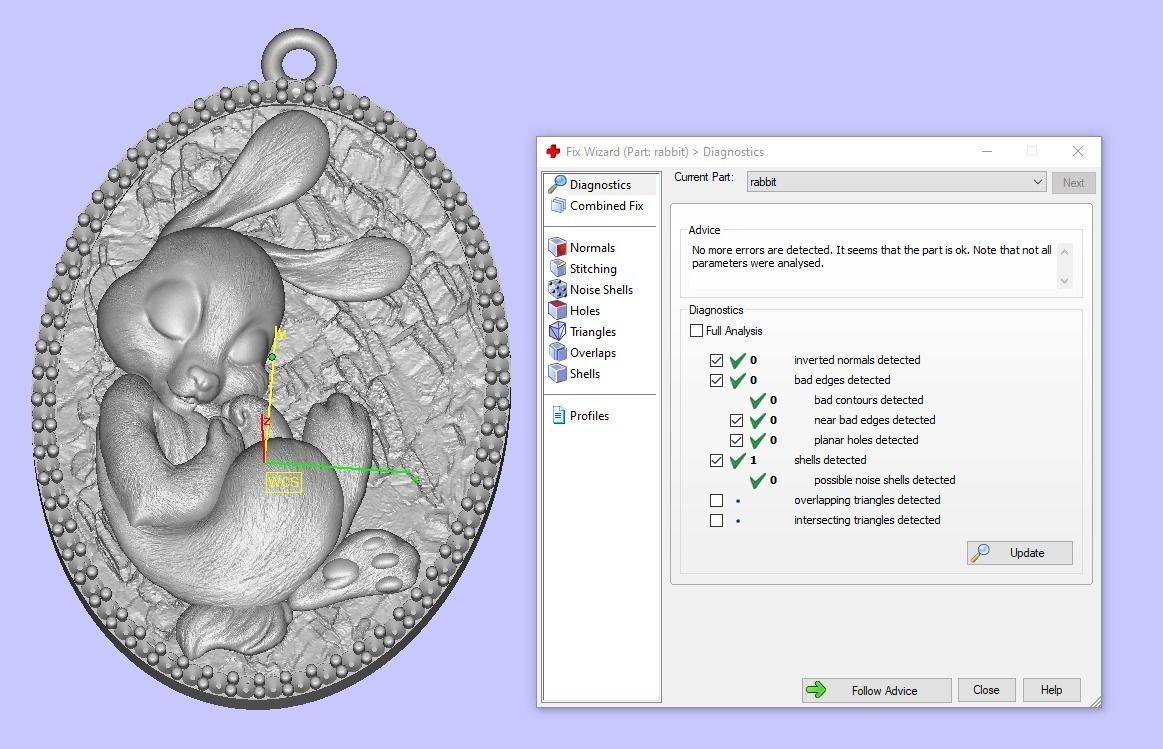Click advice box scroll down arrow
The height and width of the screenshot is (749, 1163).
tap(1064, 280)
